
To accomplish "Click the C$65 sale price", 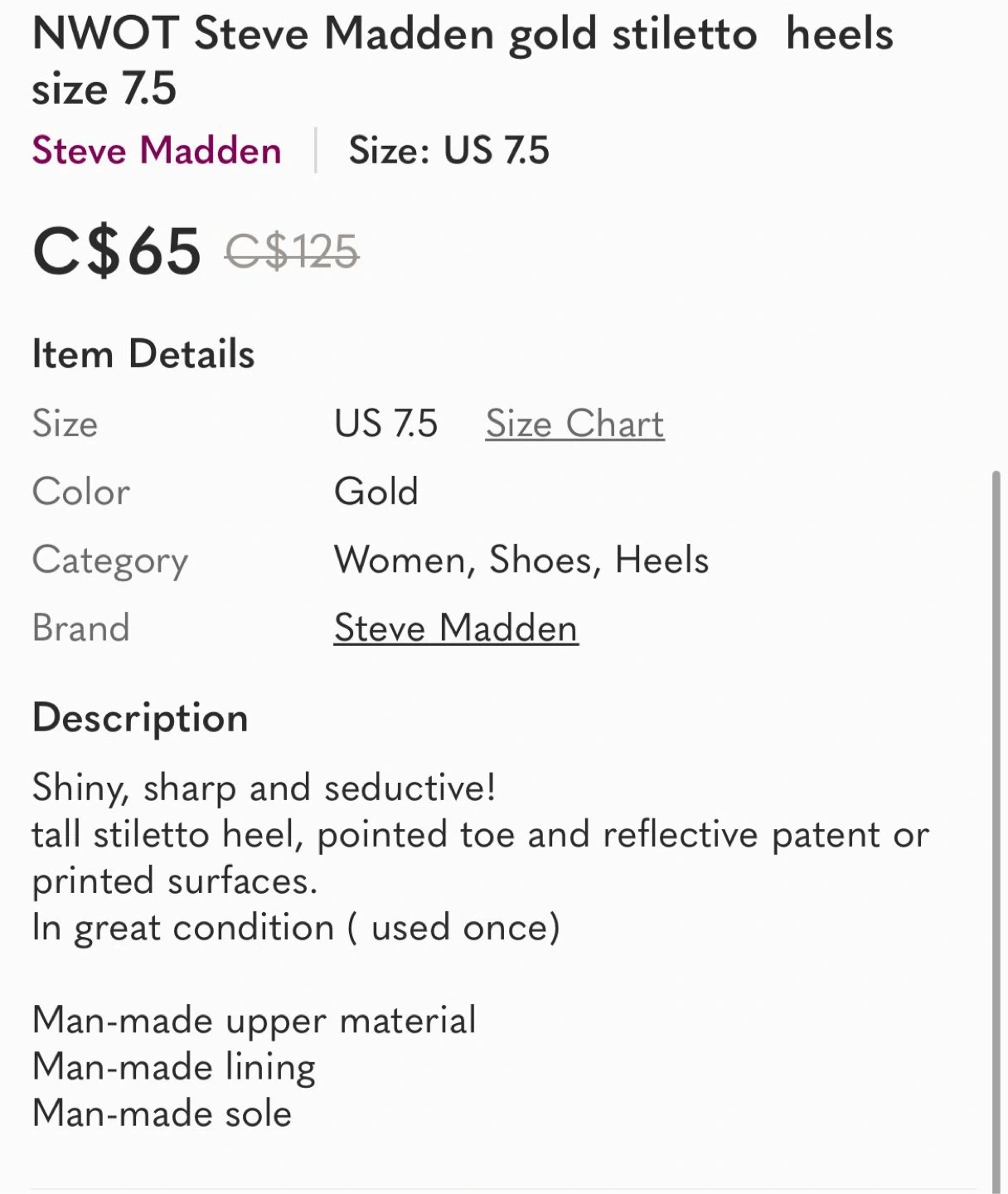I will [x=117, y=251].
